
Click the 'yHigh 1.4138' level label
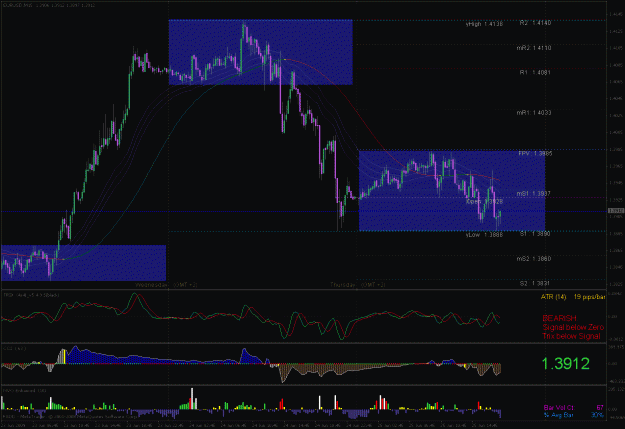484,24
